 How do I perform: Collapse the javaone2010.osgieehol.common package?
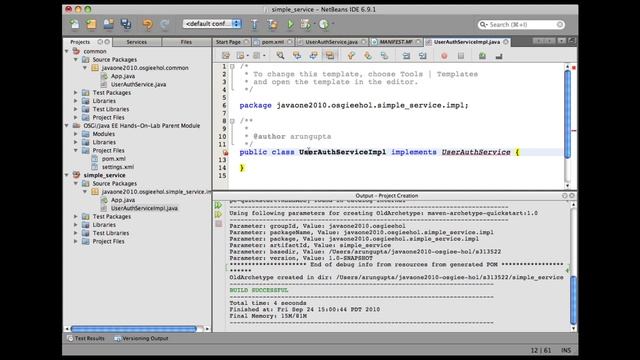(85, 68)
